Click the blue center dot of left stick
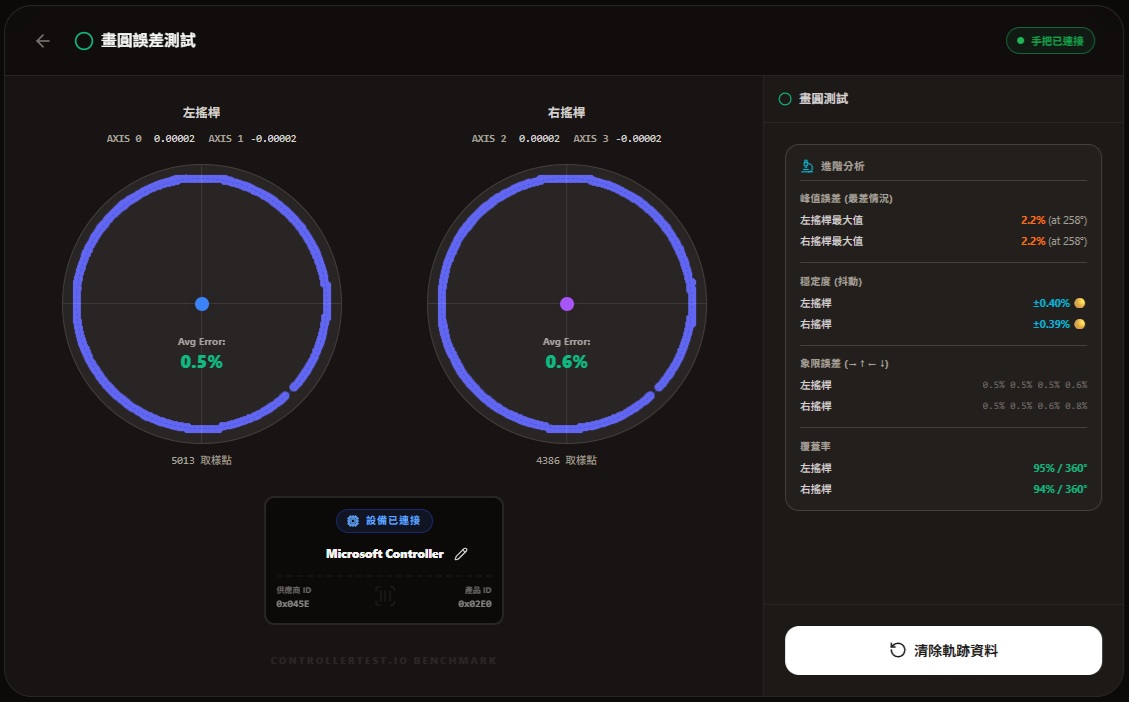This screenshot has width=1129, height=702. 202,304
